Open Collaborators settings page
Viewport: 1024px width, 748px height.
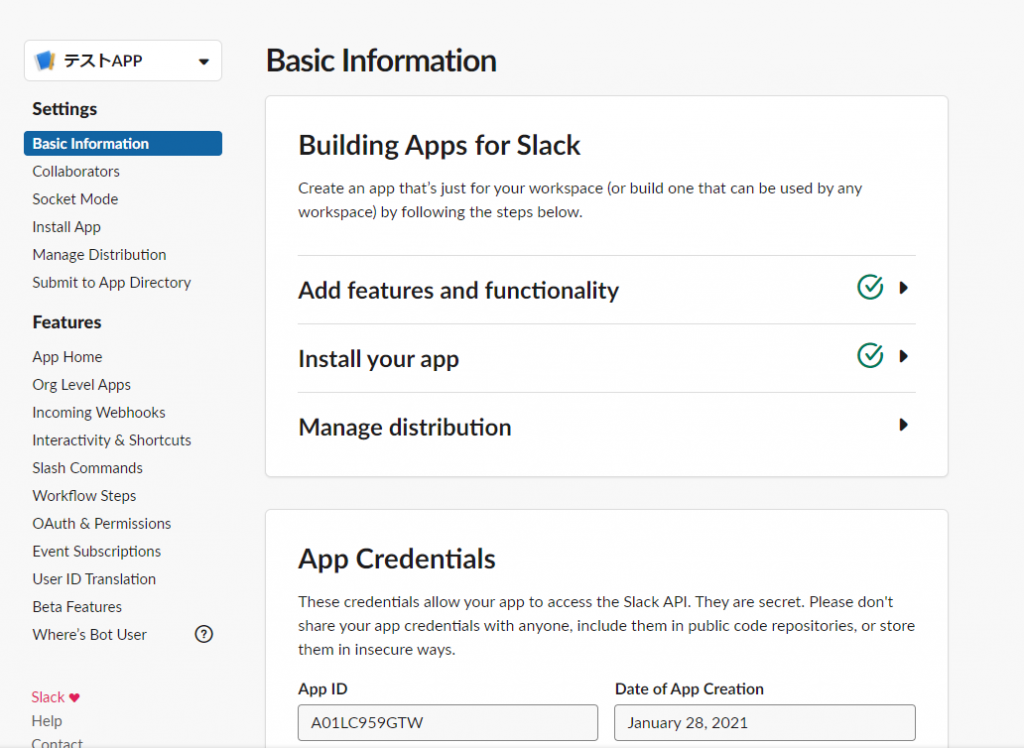(x=76, y=171)
